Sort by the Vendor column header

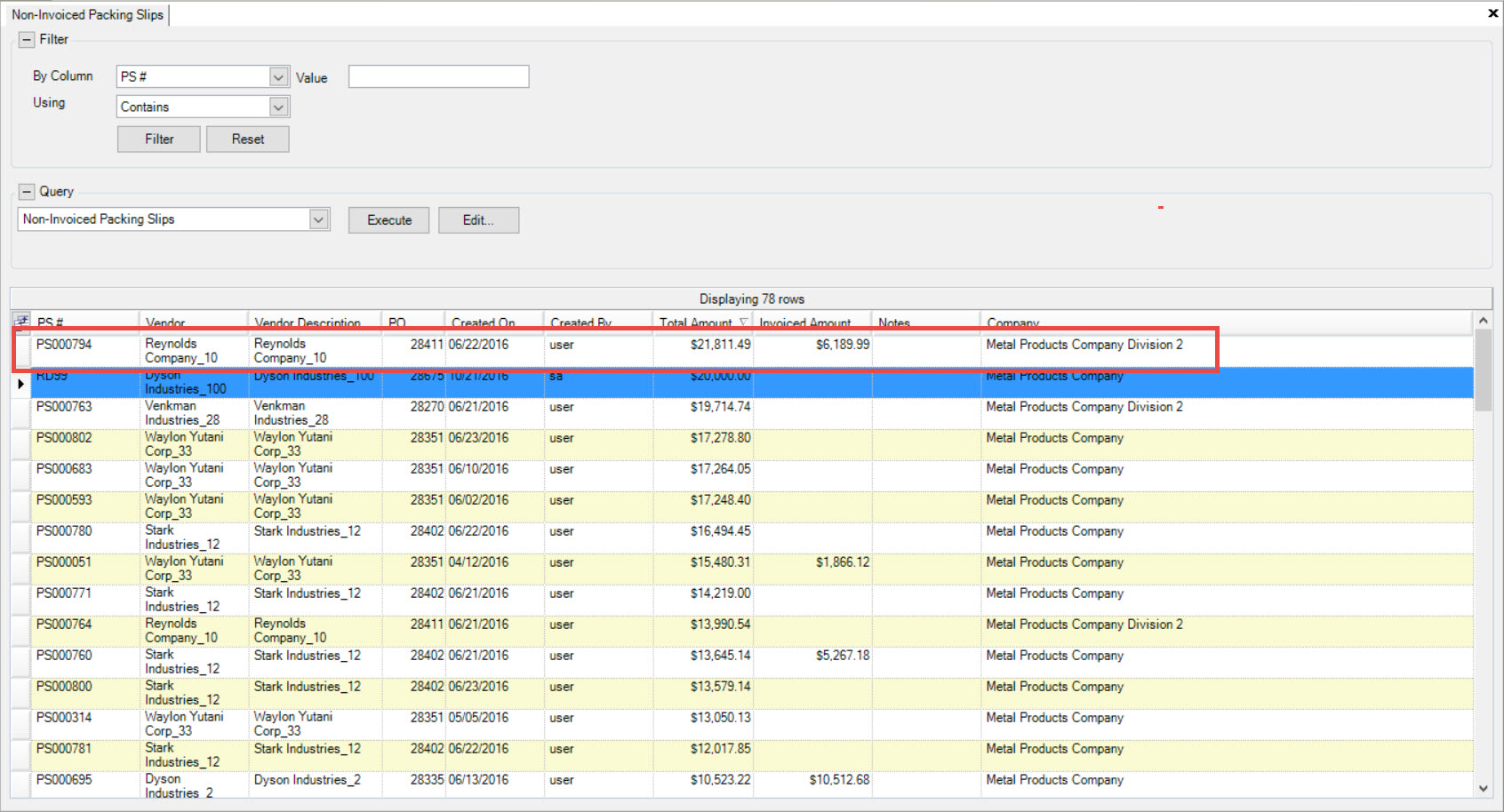(194, 322)
